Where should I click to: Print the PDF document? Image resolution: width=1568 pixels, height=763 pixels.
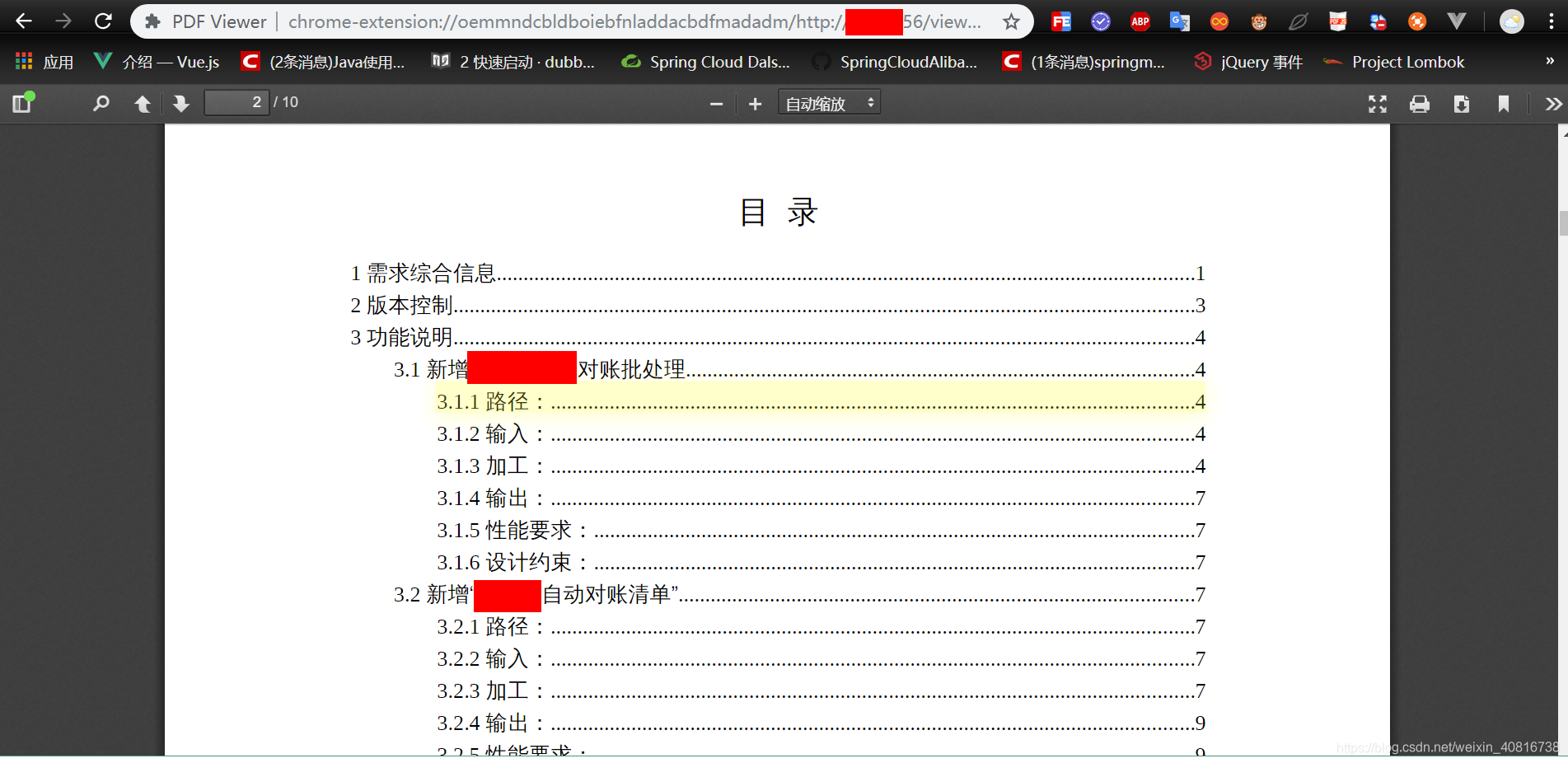pyautogui.click(x=1419, y=103)
